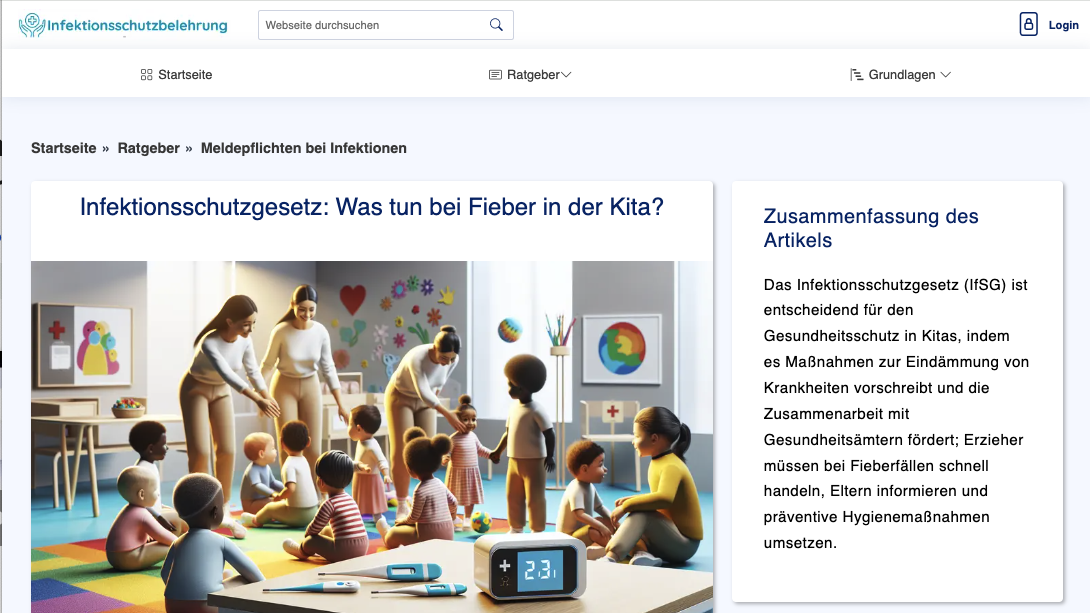Expand the Grundlagen dropdown chevron
The image size is (1090, 613).
[943, 73]
